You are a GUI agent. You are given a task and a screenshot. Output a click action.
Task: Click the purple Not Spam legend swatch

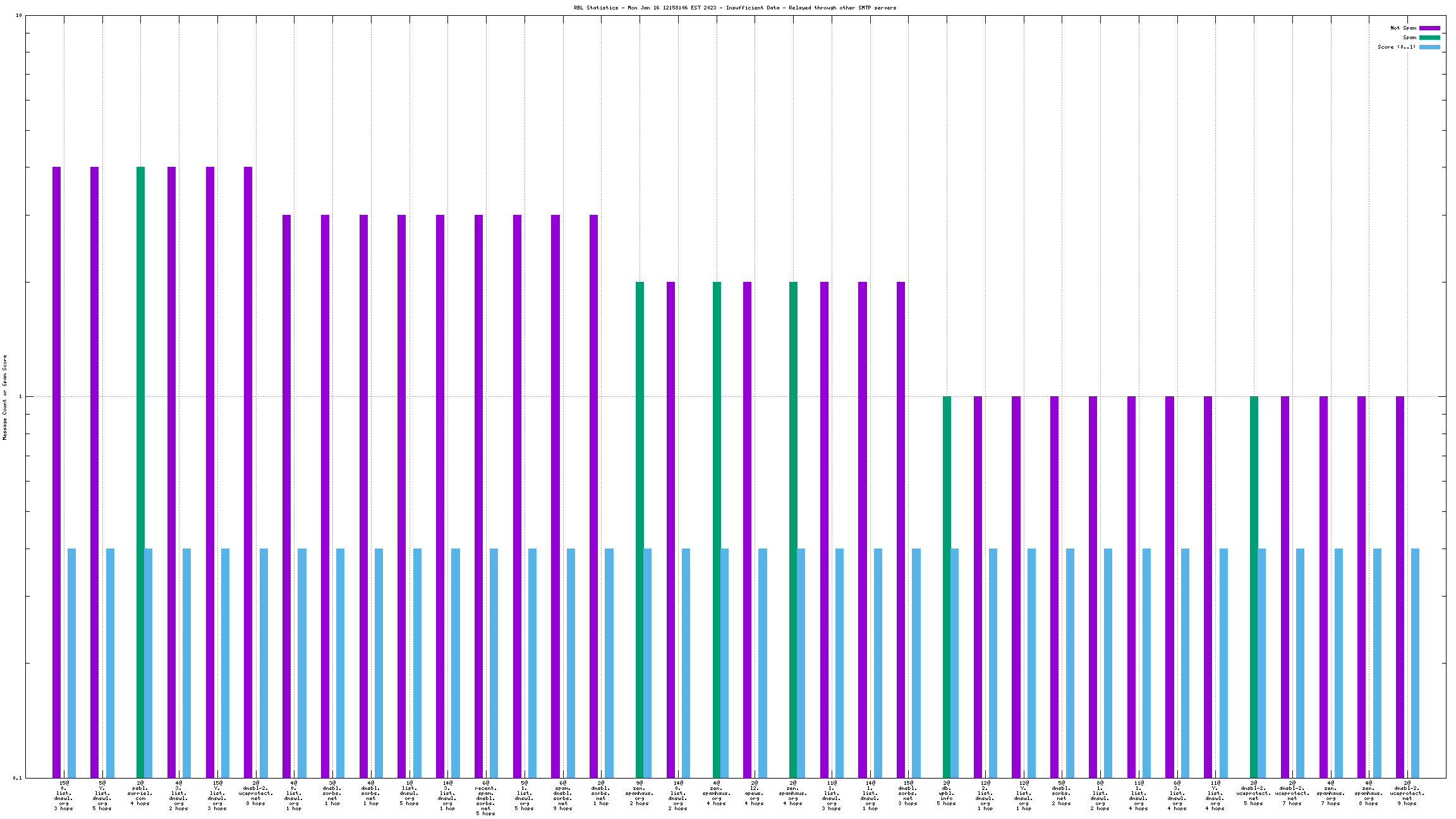pyautogui.click(x=1429, y=28)
